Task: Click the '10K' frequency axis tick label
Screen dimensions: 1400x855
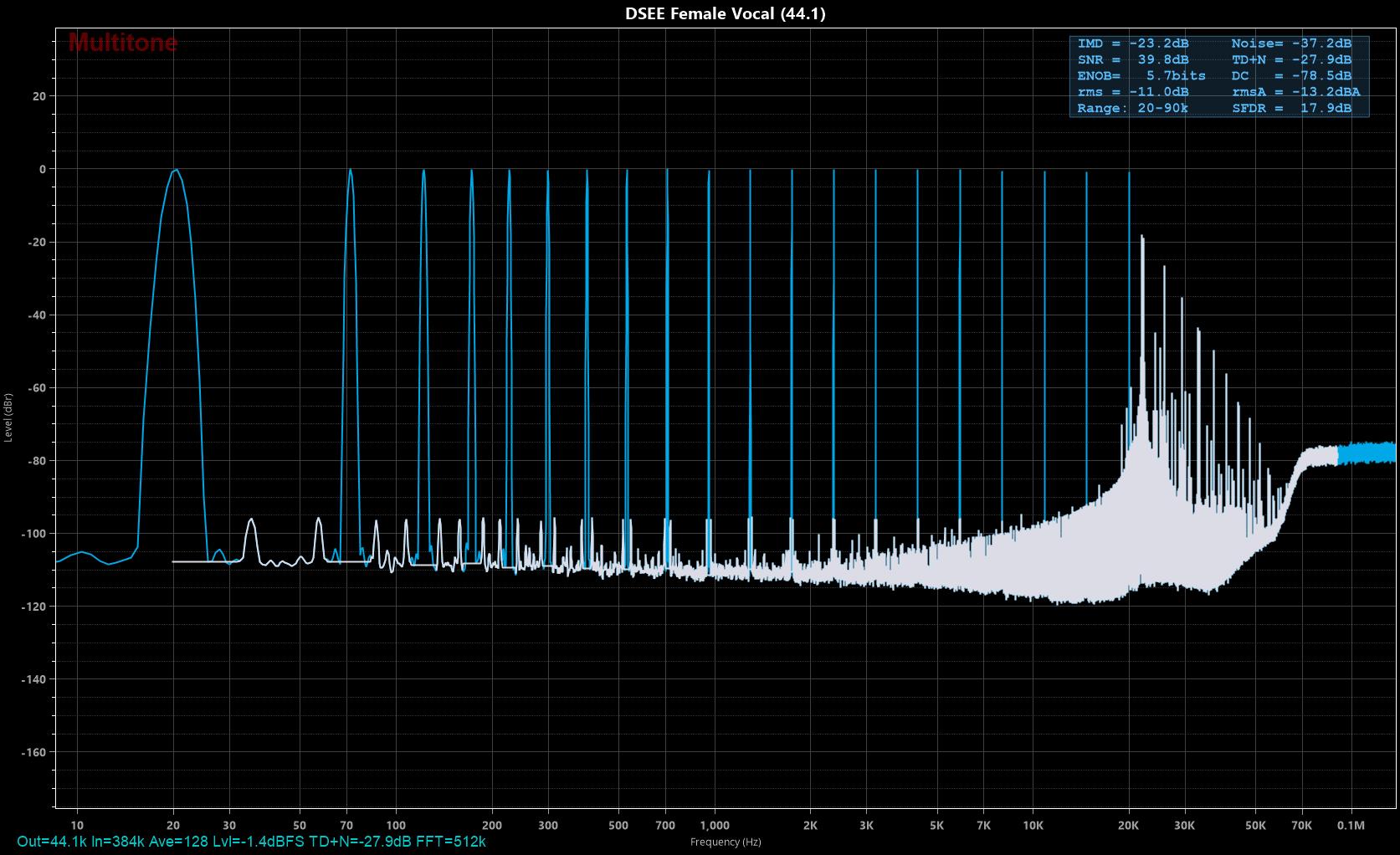Action: (1033, 826)
